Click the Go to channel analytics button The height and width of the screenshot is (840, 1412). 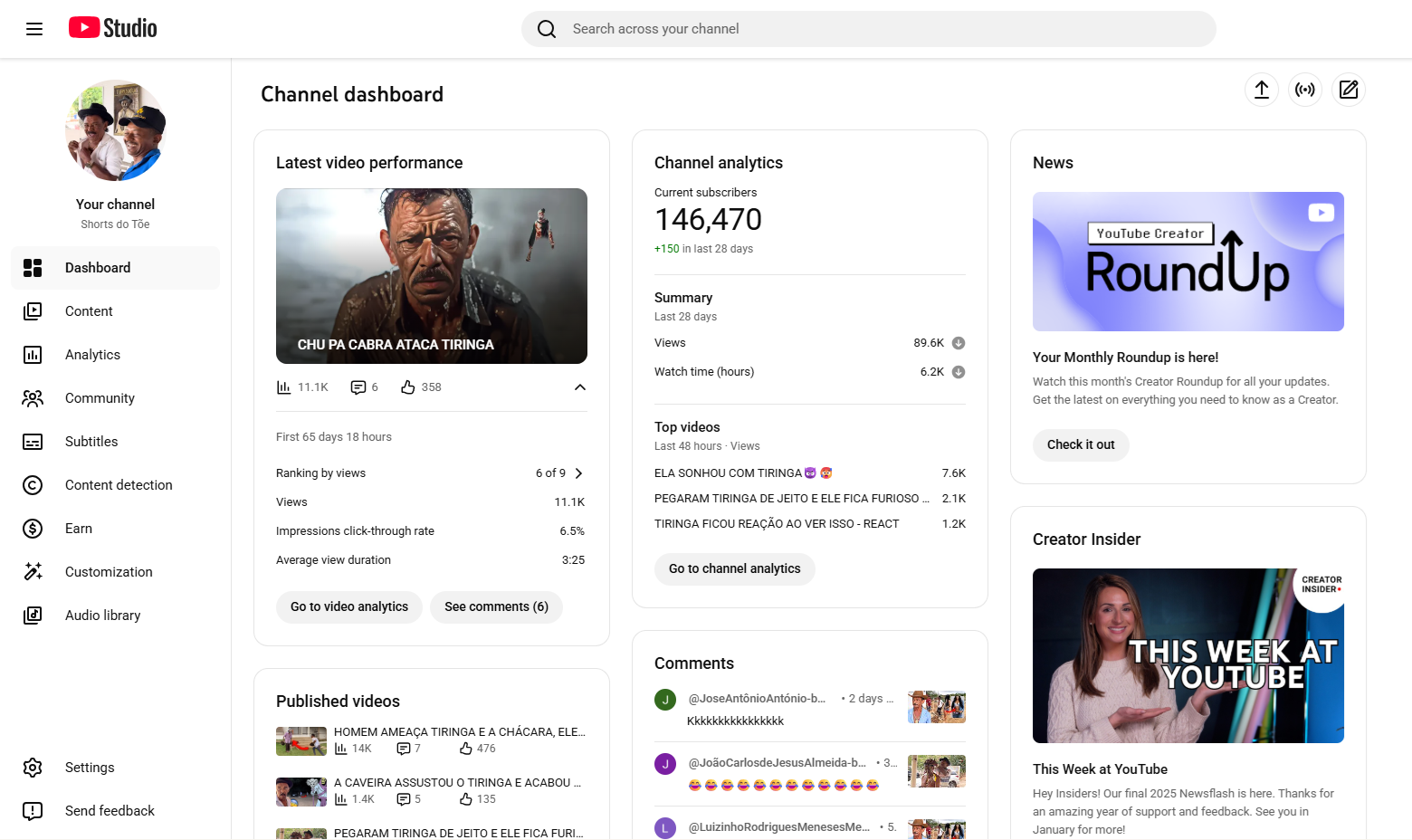[x=734, y=568]
